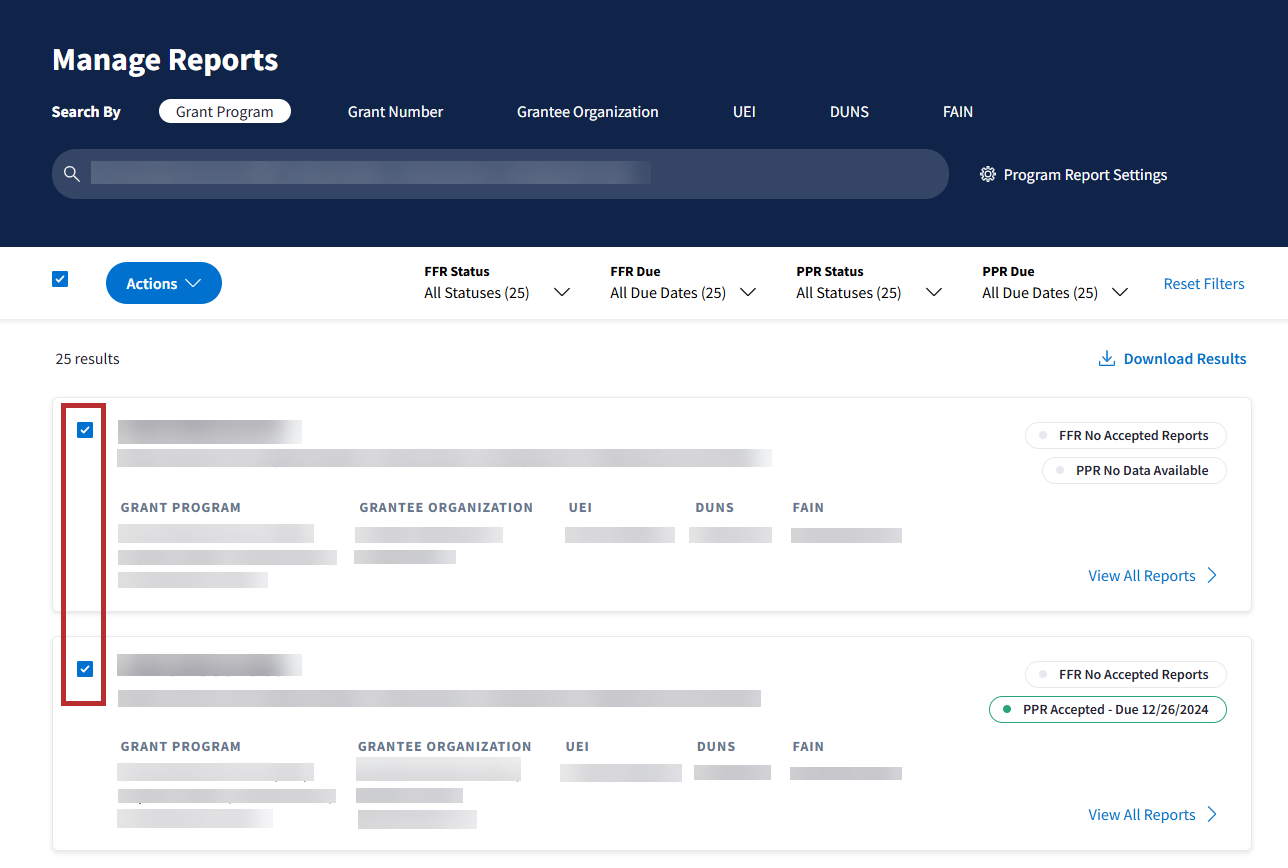Click the PPR Accepted status badge
This screenshot has height=868, width=1288.
click(1107, 709)
